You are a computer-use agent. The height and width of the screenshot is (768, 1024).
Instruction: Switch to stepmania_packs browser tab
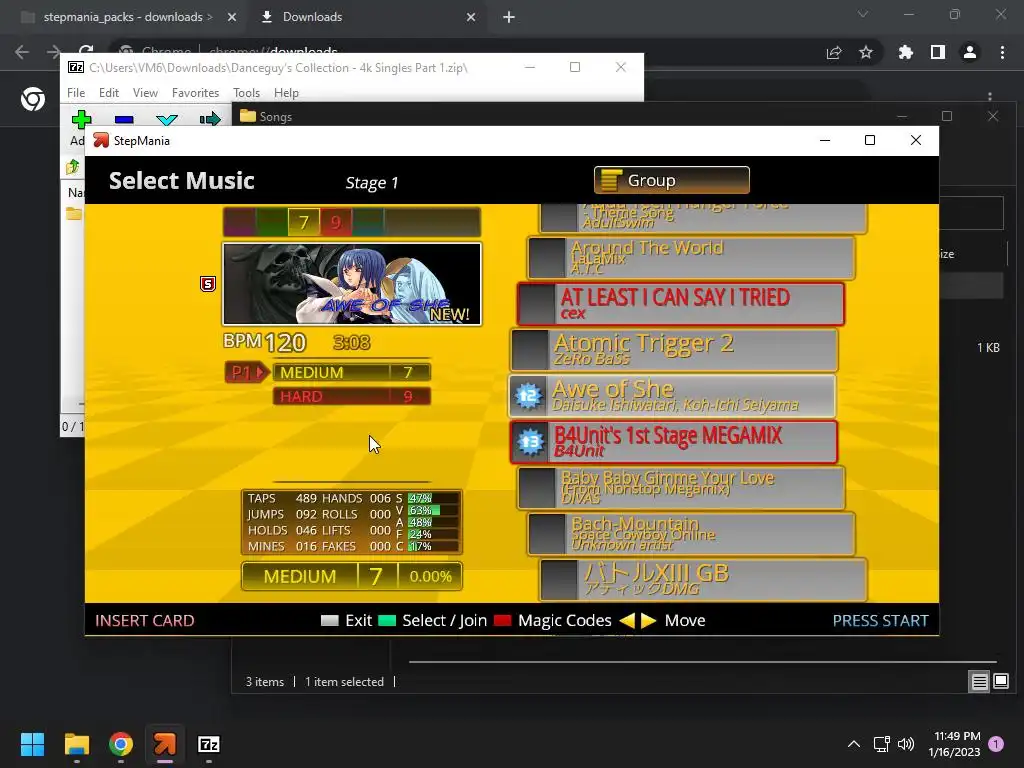pos(128,17)
